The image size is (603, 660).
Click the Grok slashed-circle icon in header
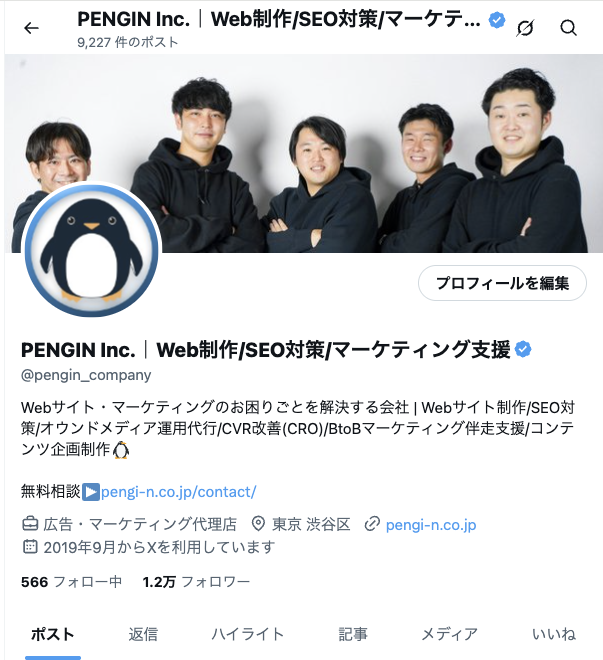pyautogui.click(x=525, y=28)
